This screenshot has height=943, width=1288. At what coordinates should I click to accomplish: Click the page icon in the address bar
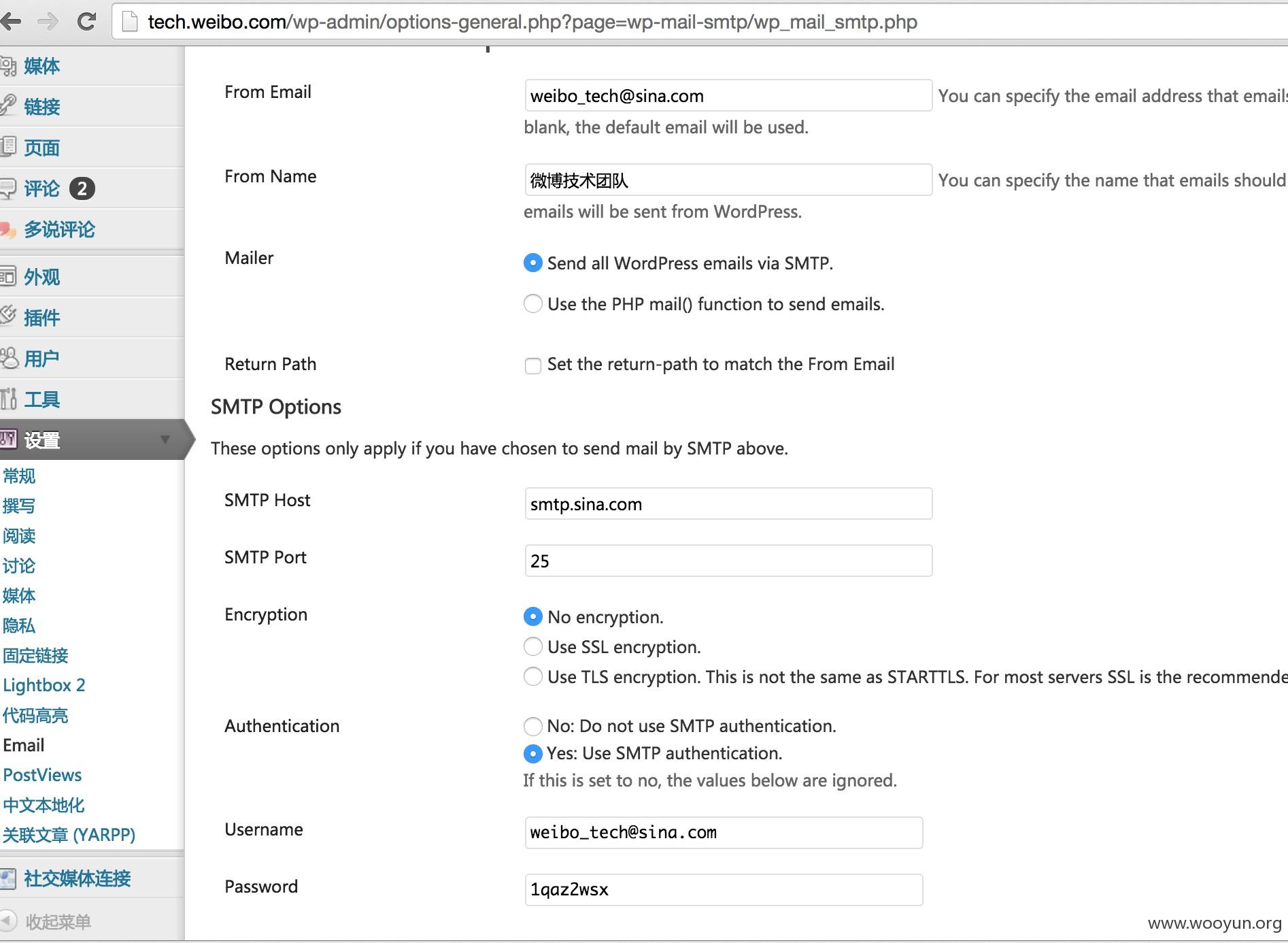[129, 22]
